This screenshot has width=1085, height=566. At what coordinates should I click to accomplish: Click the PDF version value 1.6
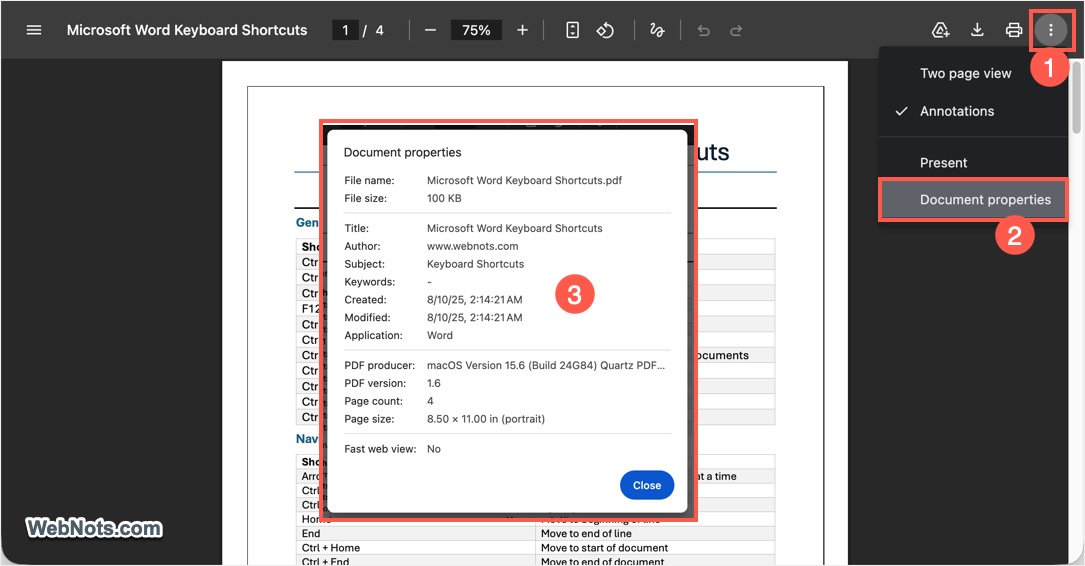click(x=433, y=383)
